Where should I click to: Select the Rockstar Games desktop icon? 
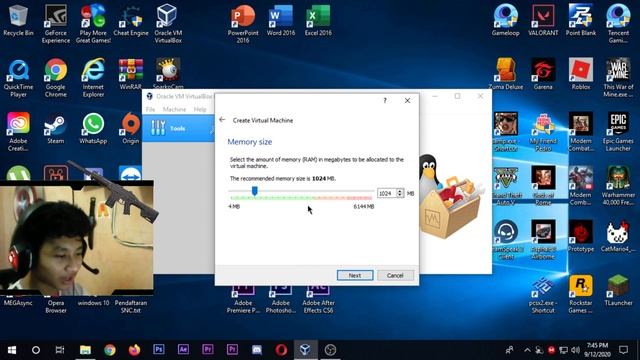pos(580,294)
